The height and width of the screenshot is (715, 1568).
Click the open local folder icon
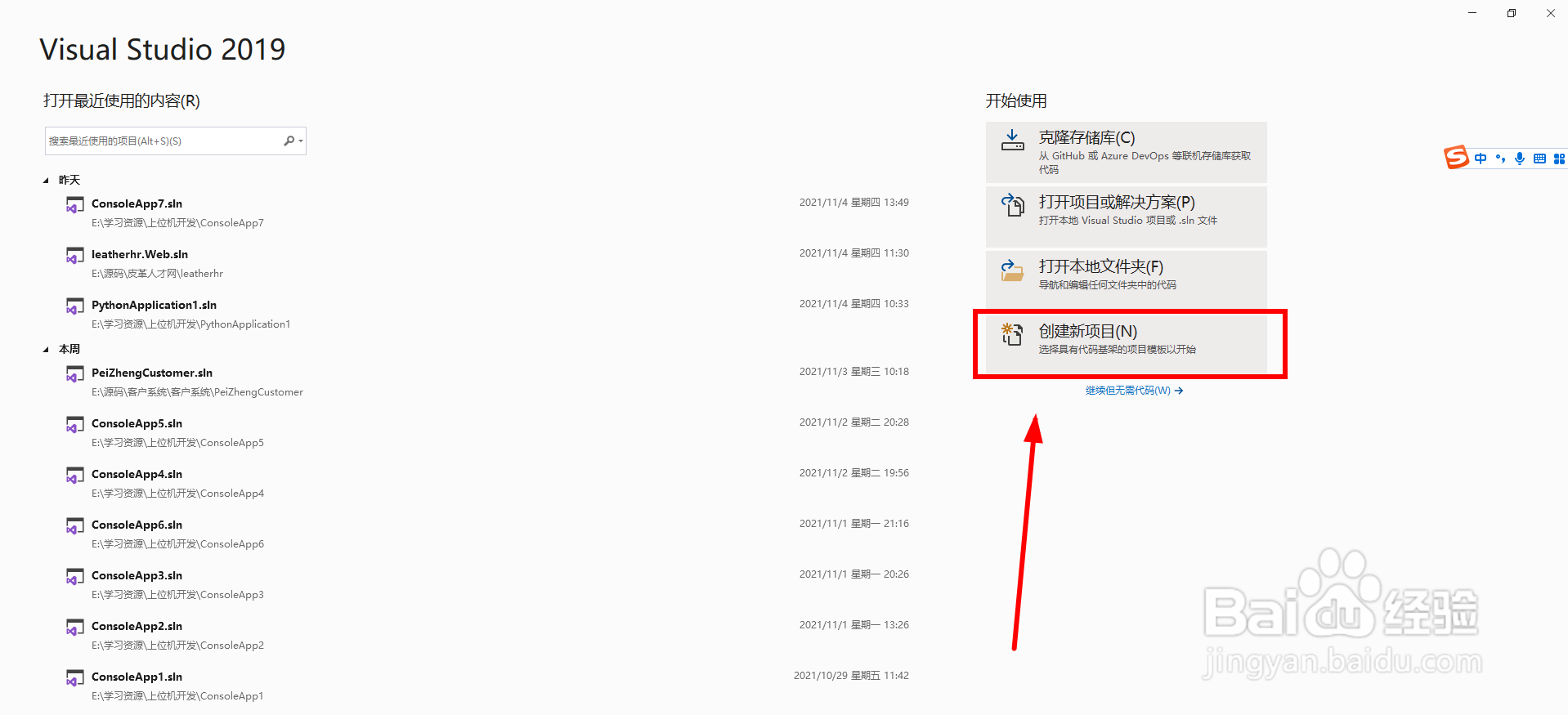(1013, 270)
